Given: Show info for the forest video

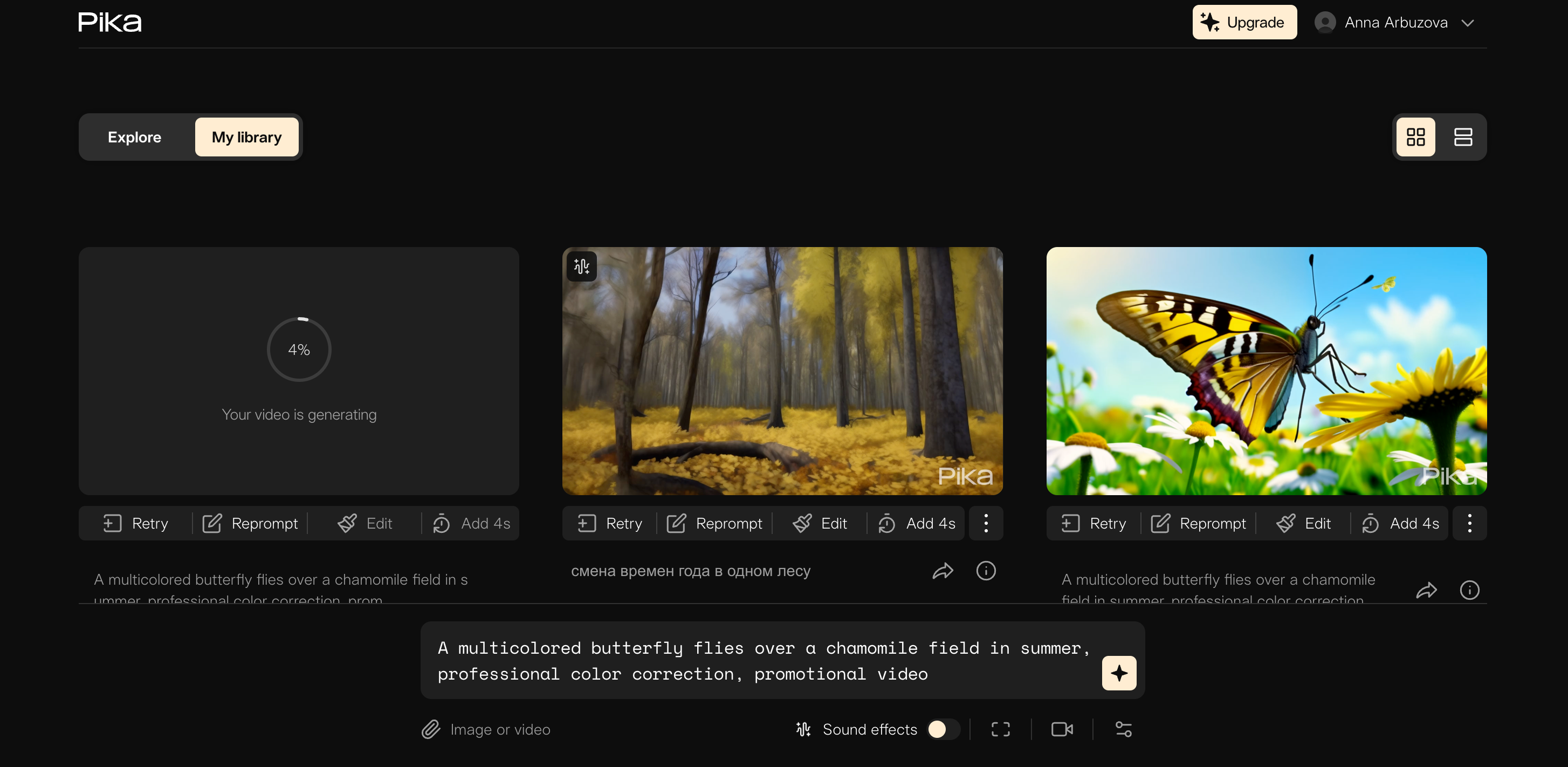Looking at the screenshot, I should tap(986, 570).
